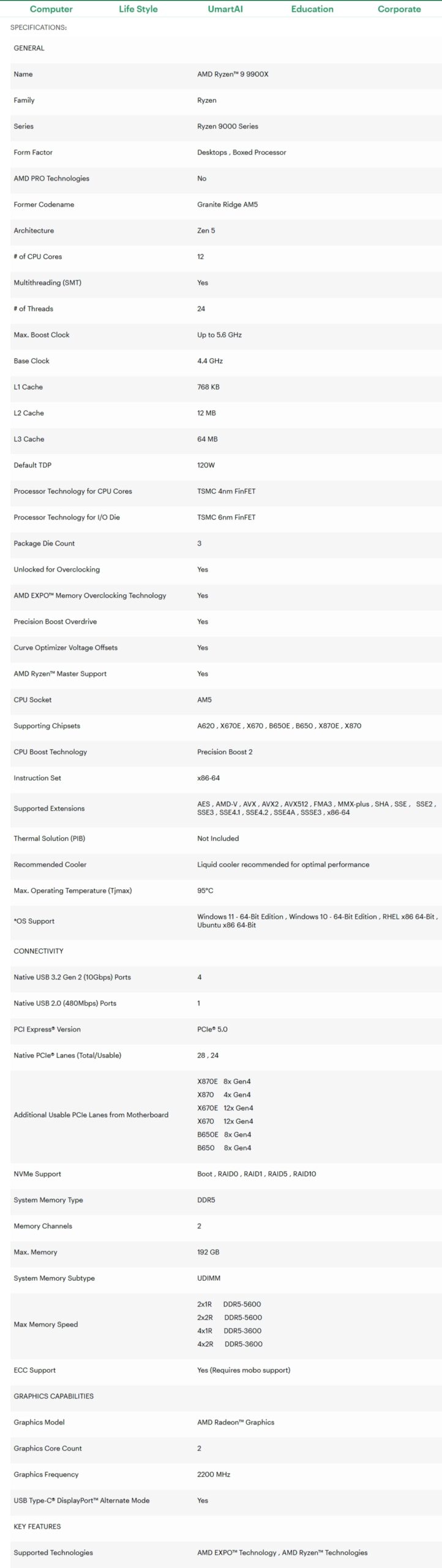
Task: Click the Granite Ridge AM5 codename value
Action: pyautogui.click(x=228, y=205)
